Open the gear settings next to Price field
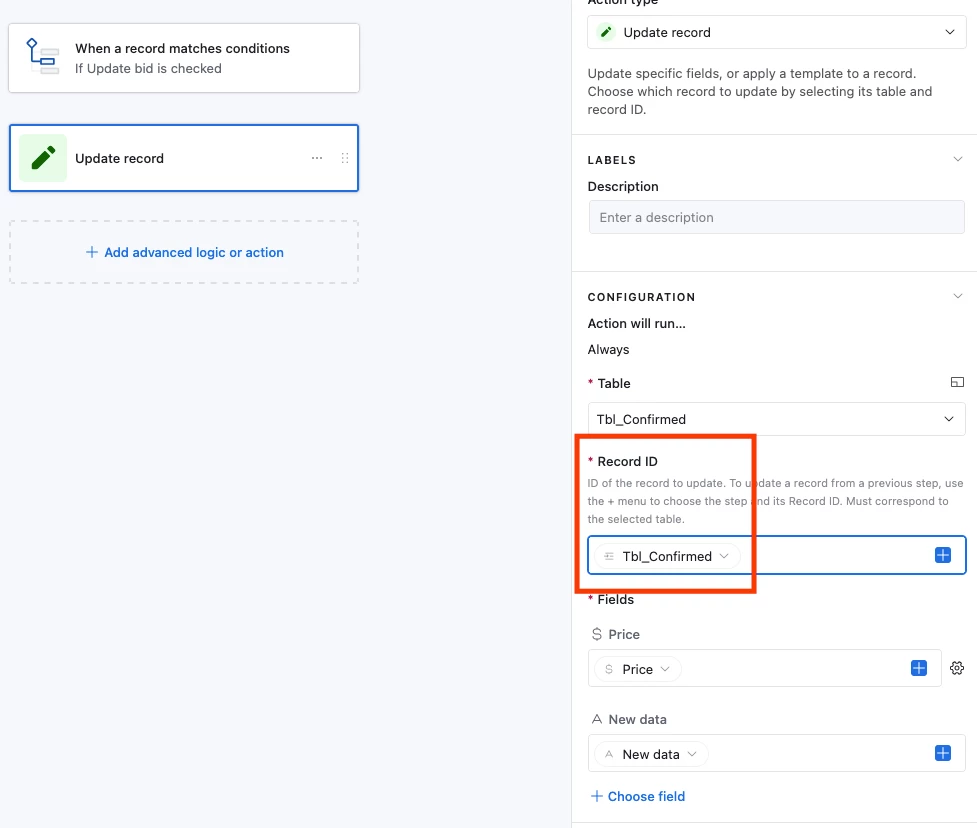Screen dimensions: 977x828 957,669
